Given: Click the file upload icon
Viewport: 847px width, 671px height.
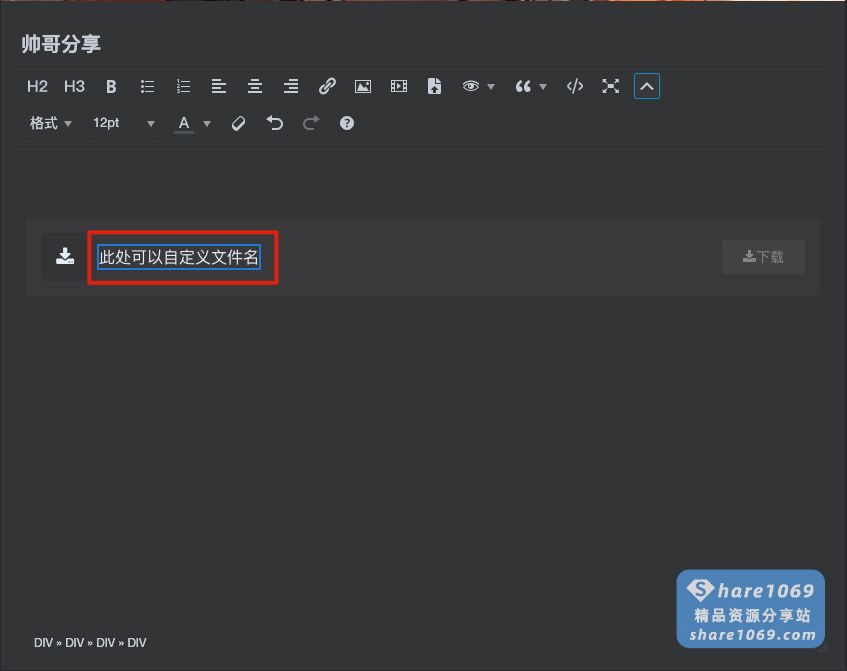Looking at the screenshot, I should tap(435, 86).
